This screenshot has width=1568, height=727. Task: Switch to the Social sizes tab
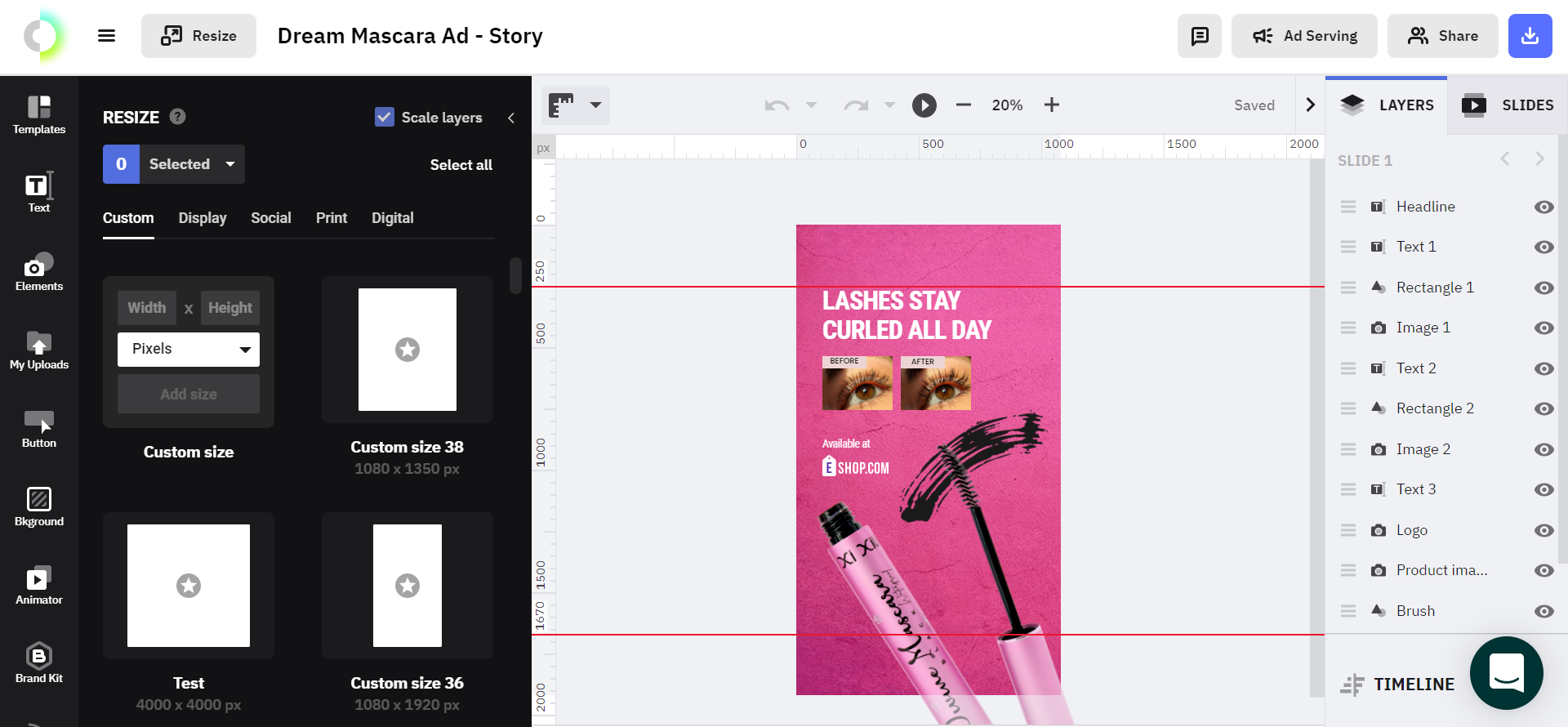pos(270,218)
